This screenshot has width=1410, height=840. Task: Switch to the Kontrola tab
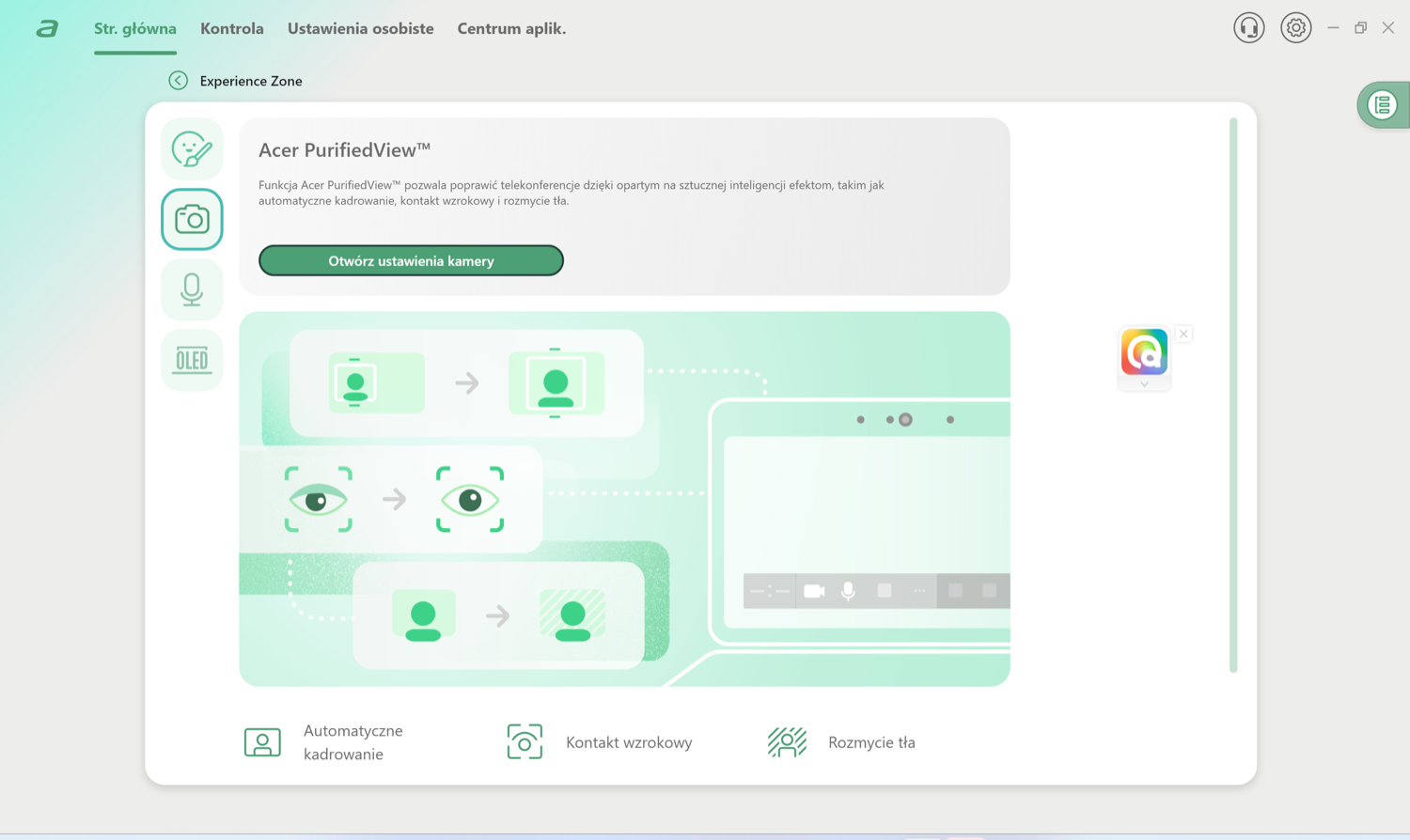click(232, 28)
